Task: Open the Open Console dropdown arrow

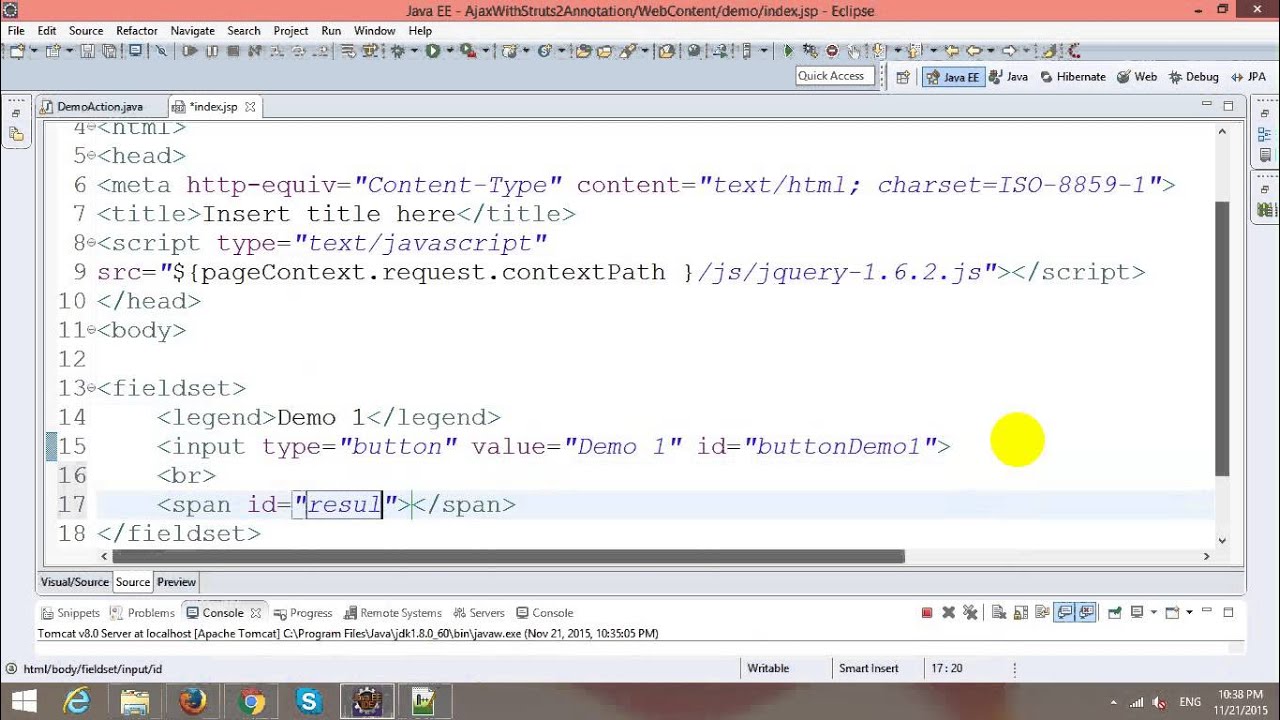Action: click(x=1189, y=612)
